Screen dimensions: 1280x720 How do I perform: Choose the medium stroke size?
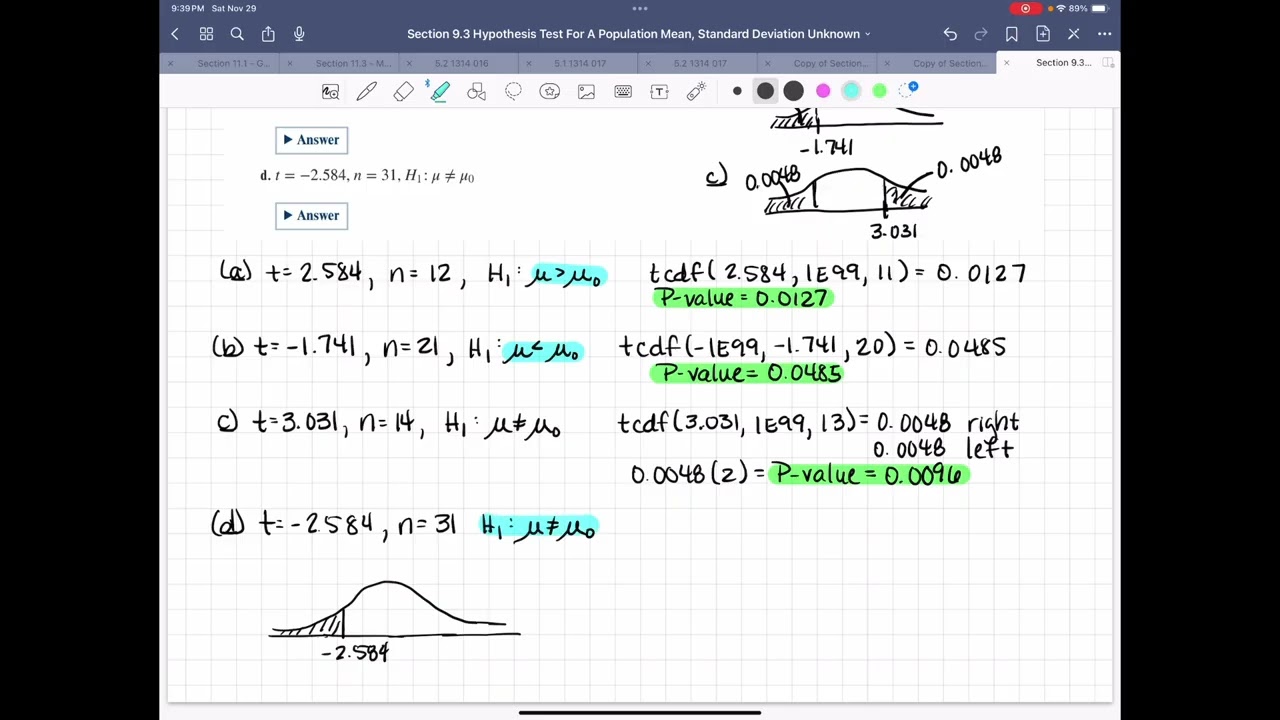click(x=765, y=91)
